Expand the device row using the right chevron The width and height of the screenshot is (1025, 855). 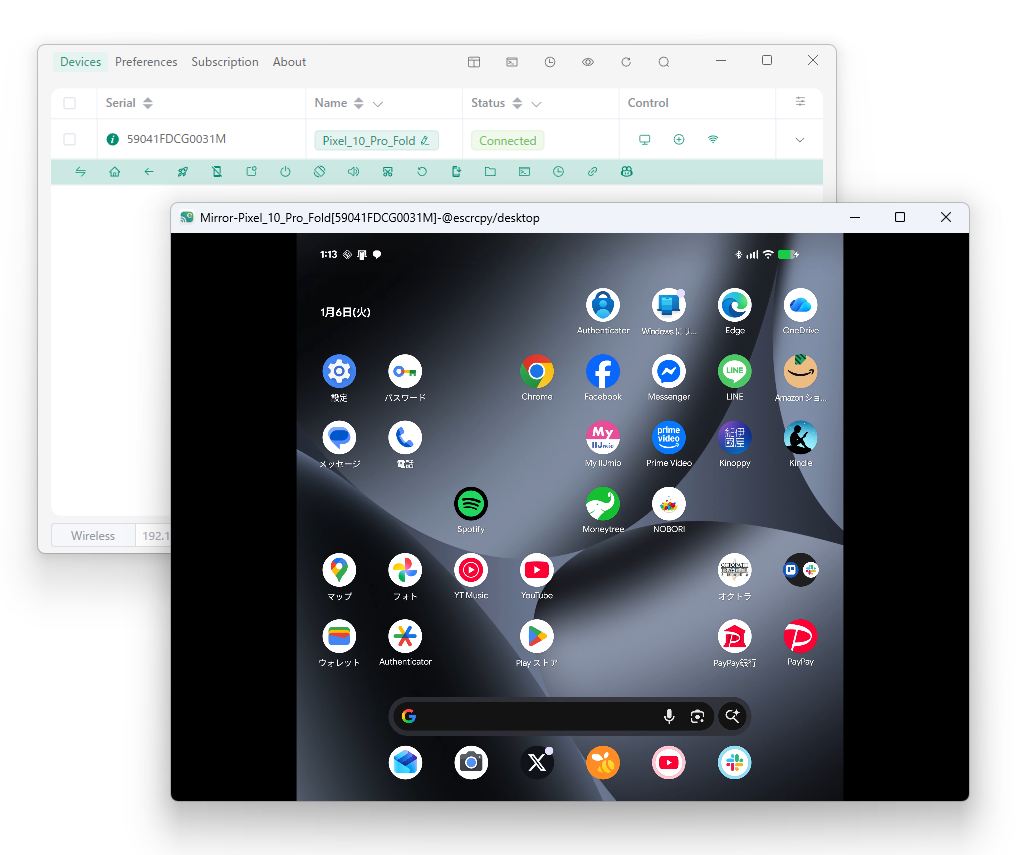tap(799, 140)
